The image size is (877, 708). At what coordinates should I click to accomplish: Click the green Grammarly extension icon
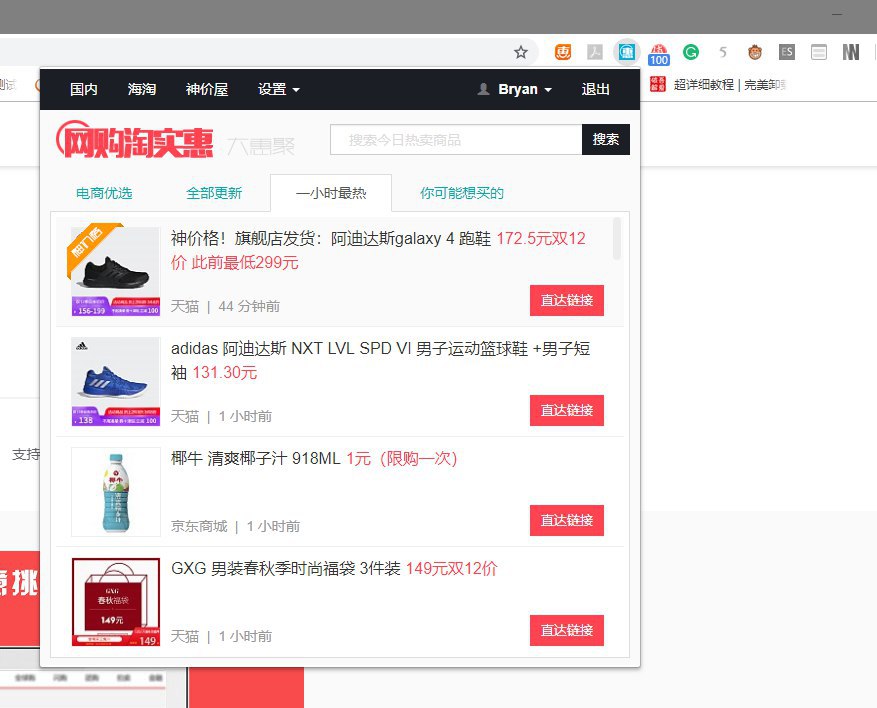[691, 52]
